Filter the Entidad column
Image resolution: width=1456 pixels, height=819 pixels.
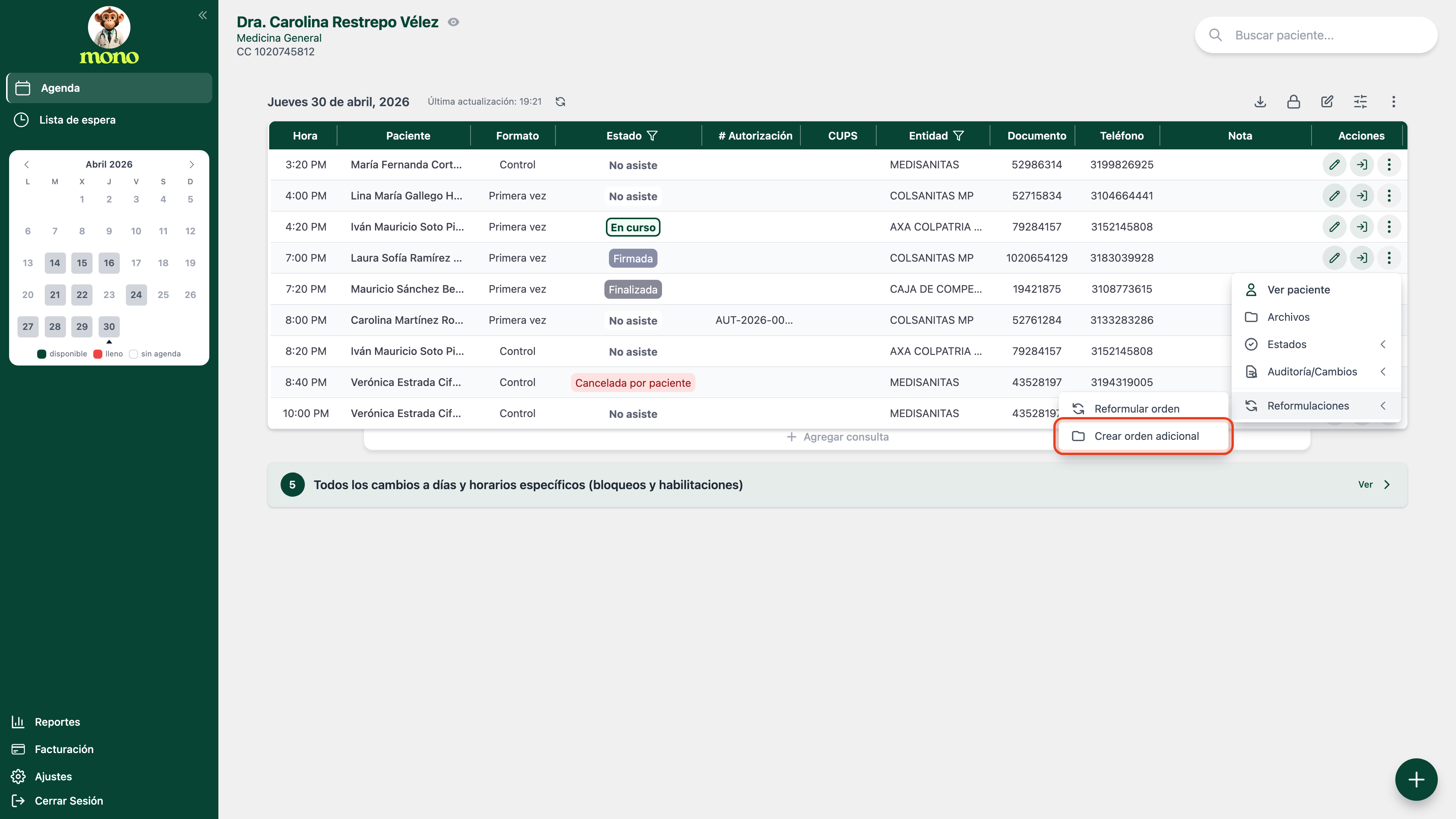(959, 136)
